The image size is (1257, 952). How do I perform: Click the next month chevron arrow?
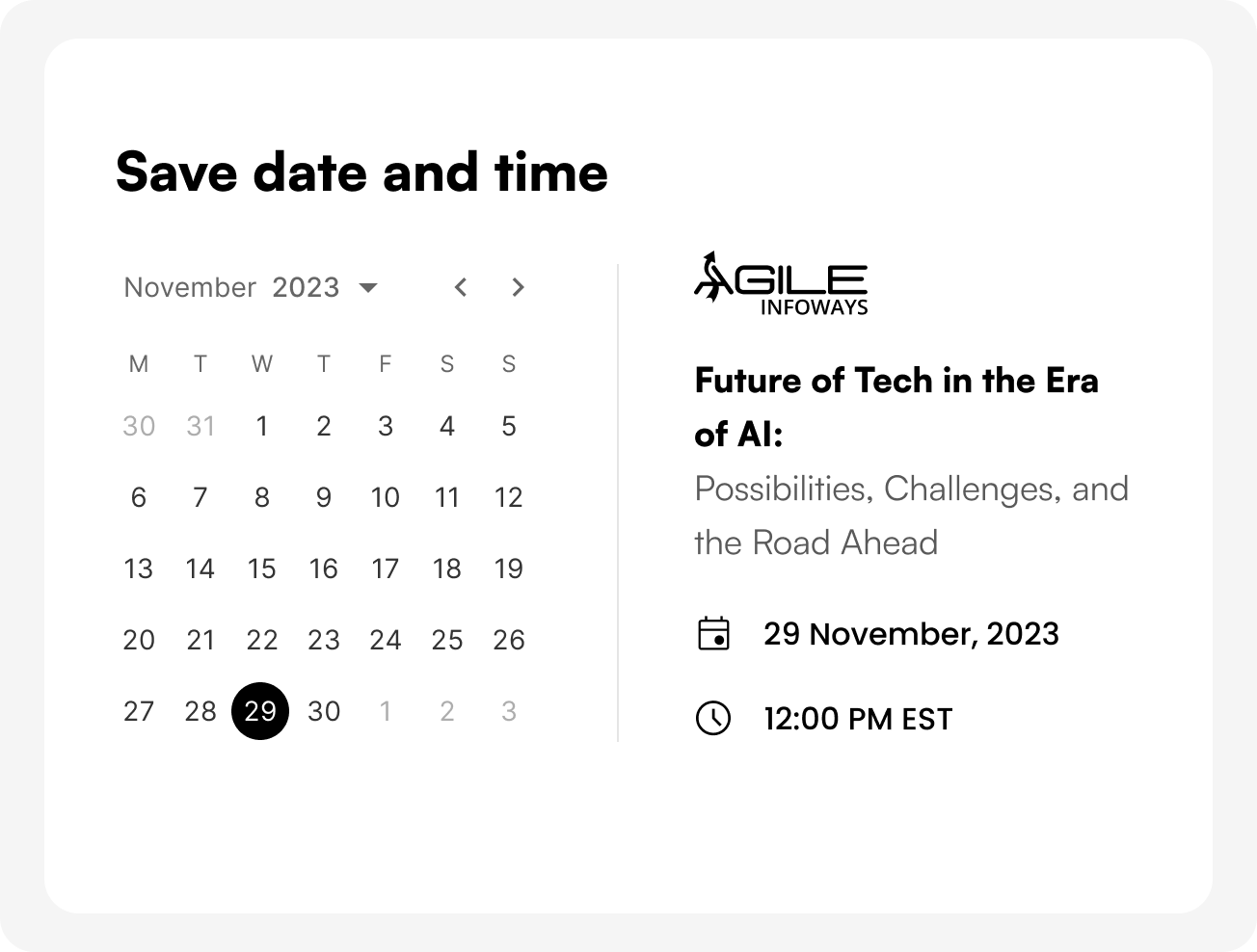click(x=518, y=287)
